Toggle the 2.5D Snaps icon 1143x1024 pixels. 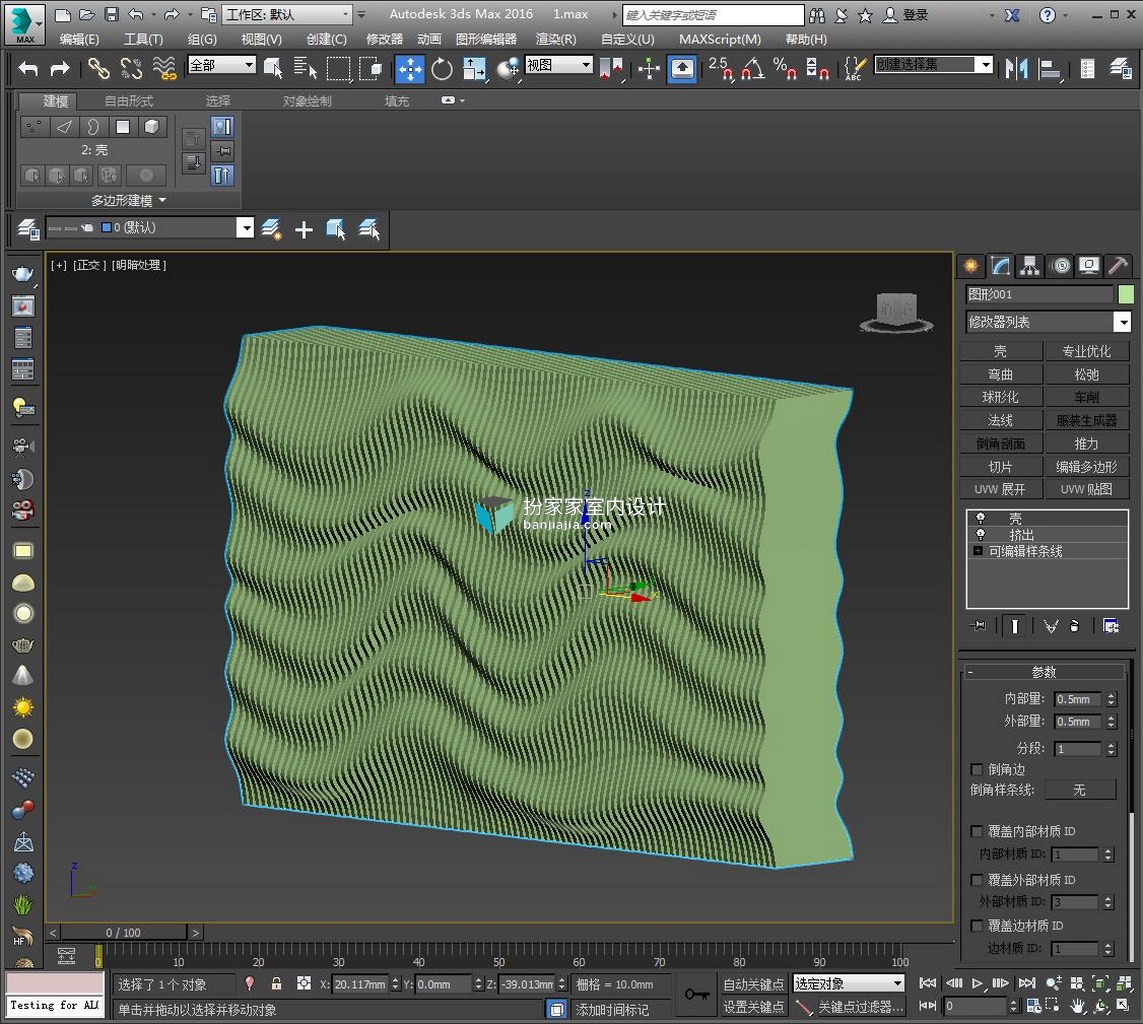click(720, 69)
